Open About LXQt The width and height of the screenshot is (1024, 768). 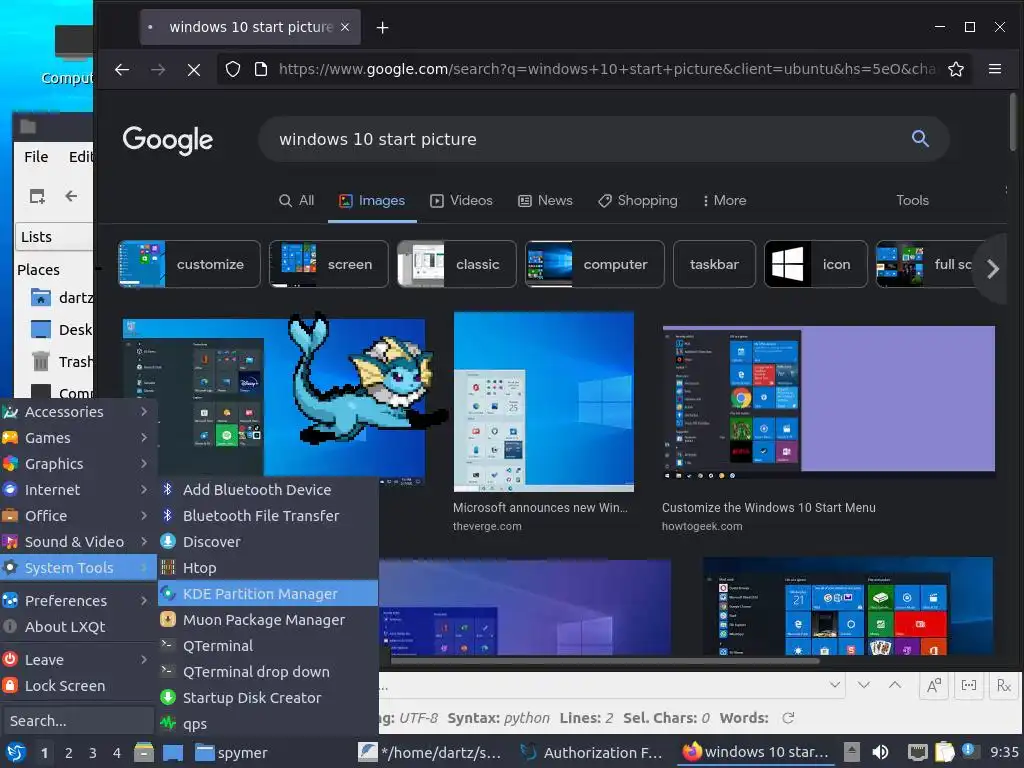78,627
